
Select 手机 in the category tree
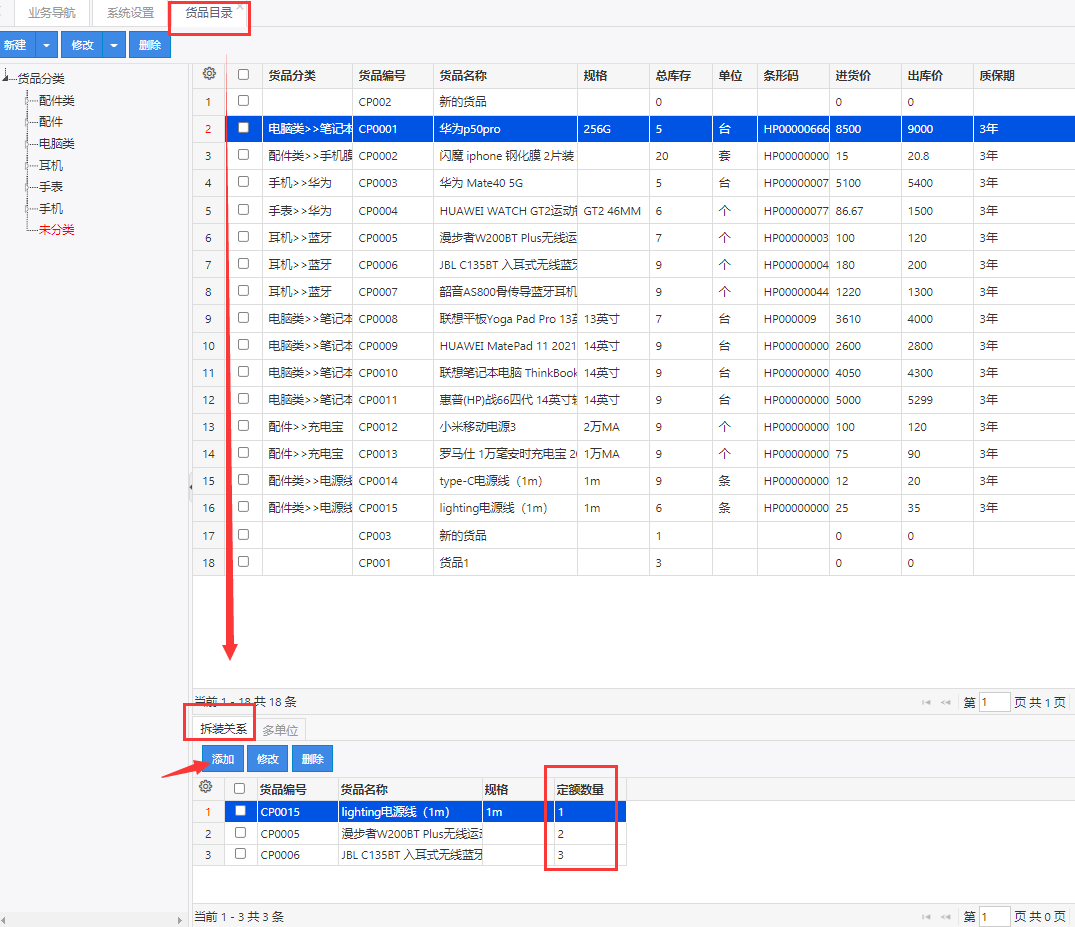tap(51, 208)
